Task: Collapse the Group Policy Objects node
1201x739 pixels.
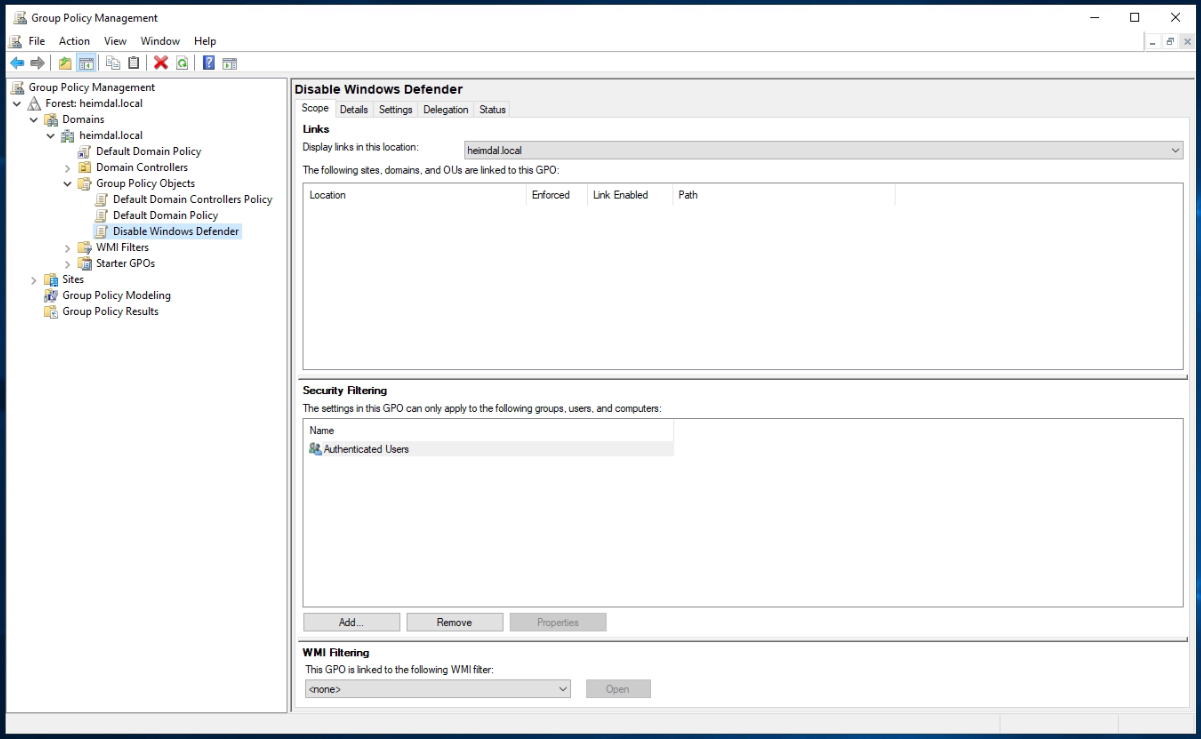Action: pyautogui.click(x=68, y=183)
